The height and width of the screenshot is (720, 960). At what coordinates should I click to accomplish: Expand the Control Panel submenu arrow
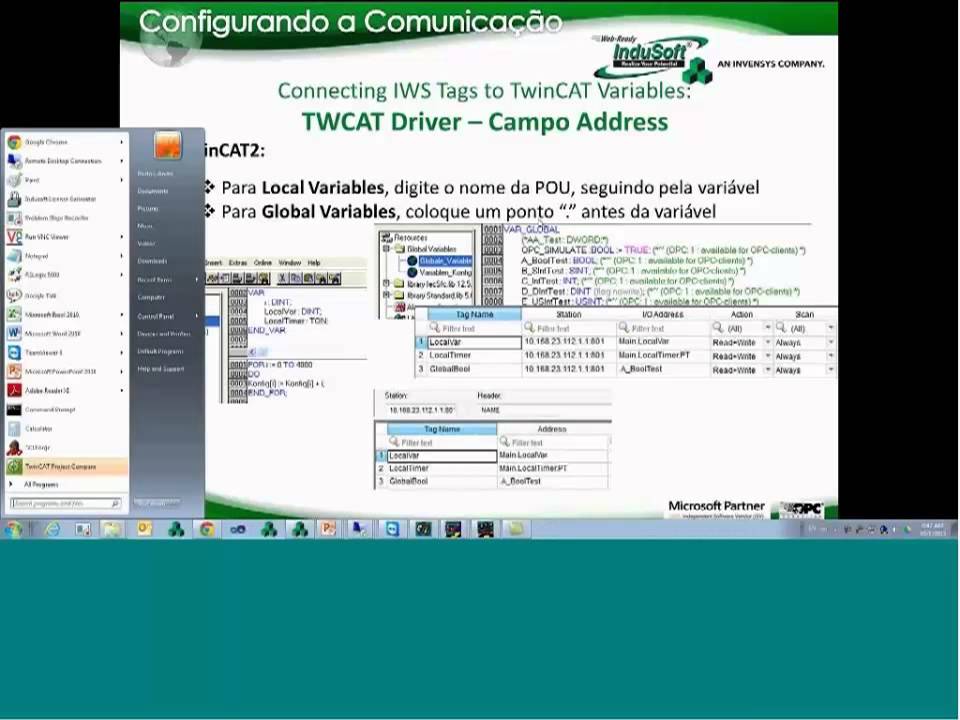(x=197, y=317)
